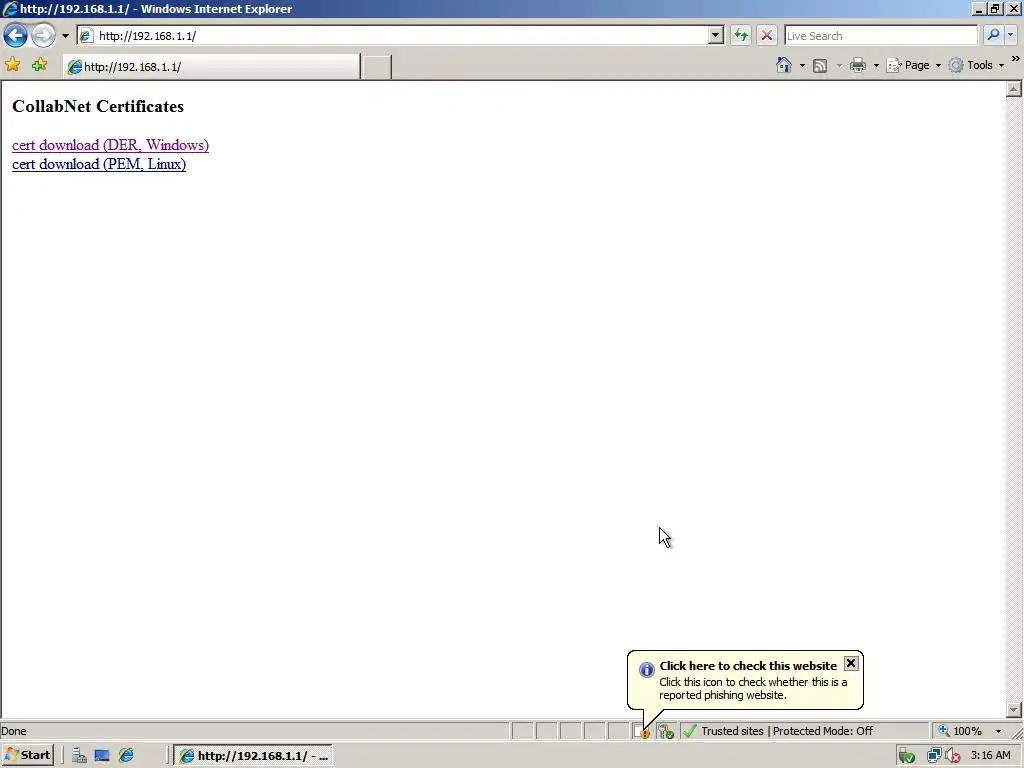Open the Tools menu
The width and height of the screenshot is (1024, 768).
[x=976, y=65]
